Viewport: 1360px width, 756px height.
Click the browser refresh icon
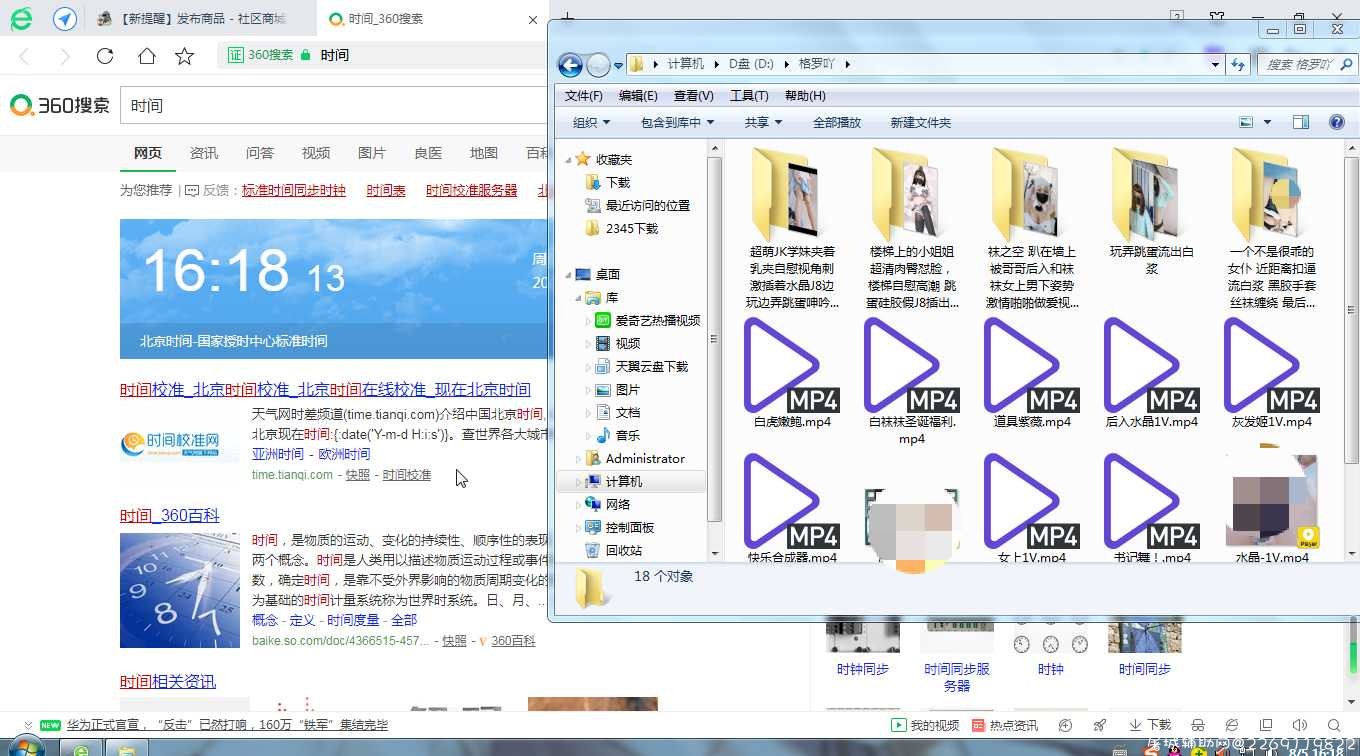(x=105, y=56)
